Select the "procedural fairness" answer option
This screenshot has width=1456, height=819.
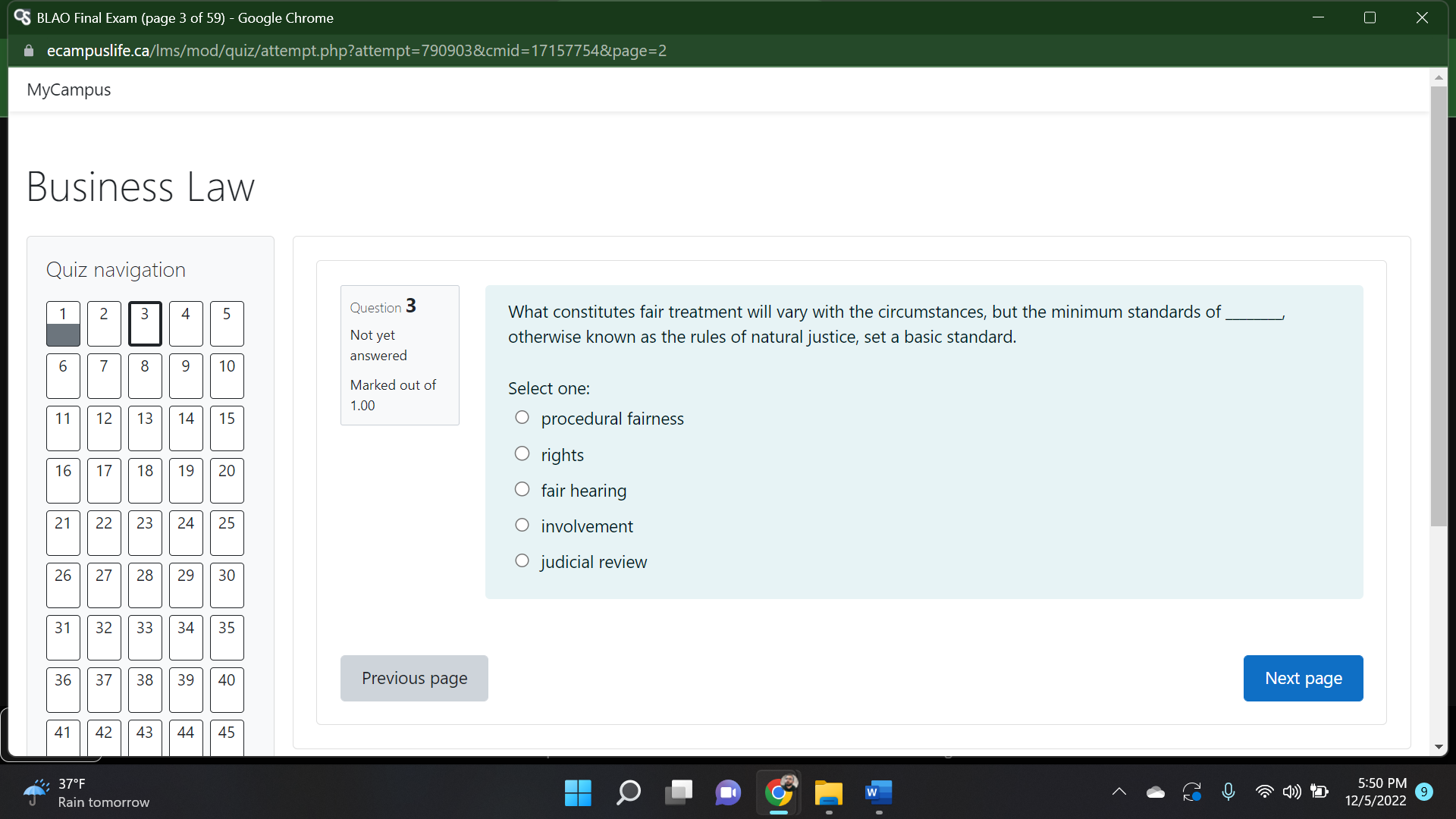coord(522,418)
